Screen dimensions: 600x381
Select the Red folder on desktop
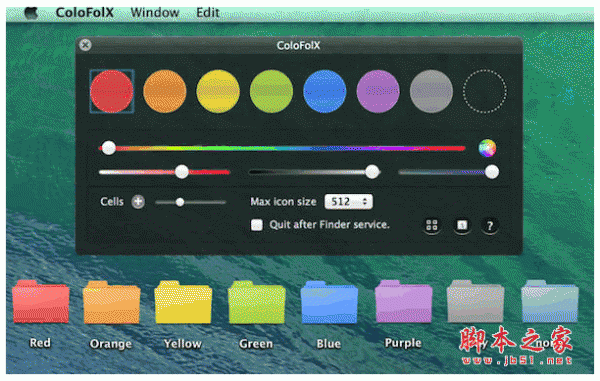[41, 302]
